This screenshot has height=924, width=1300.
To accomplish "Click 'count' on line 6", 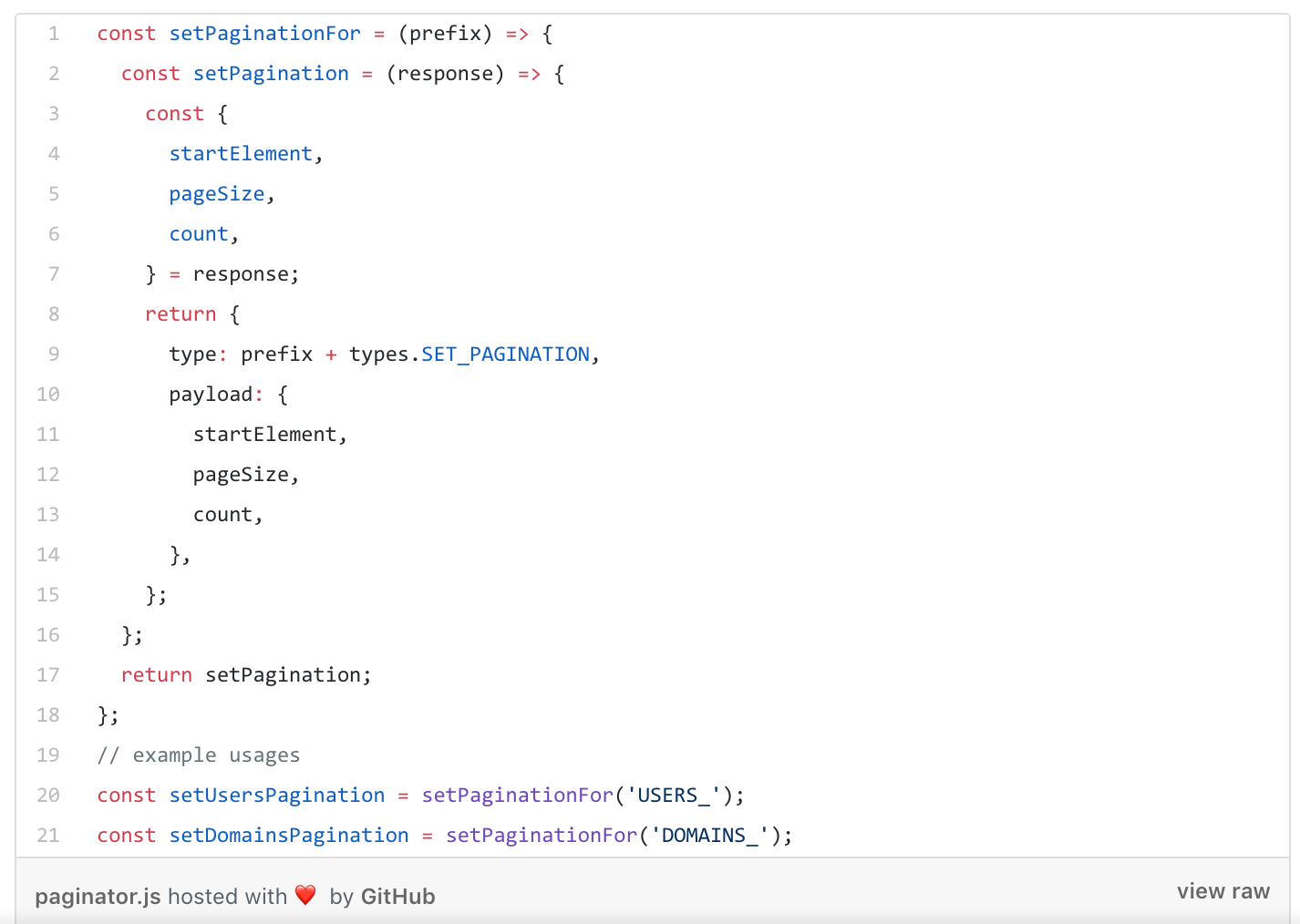I will (x=199, y=234).
